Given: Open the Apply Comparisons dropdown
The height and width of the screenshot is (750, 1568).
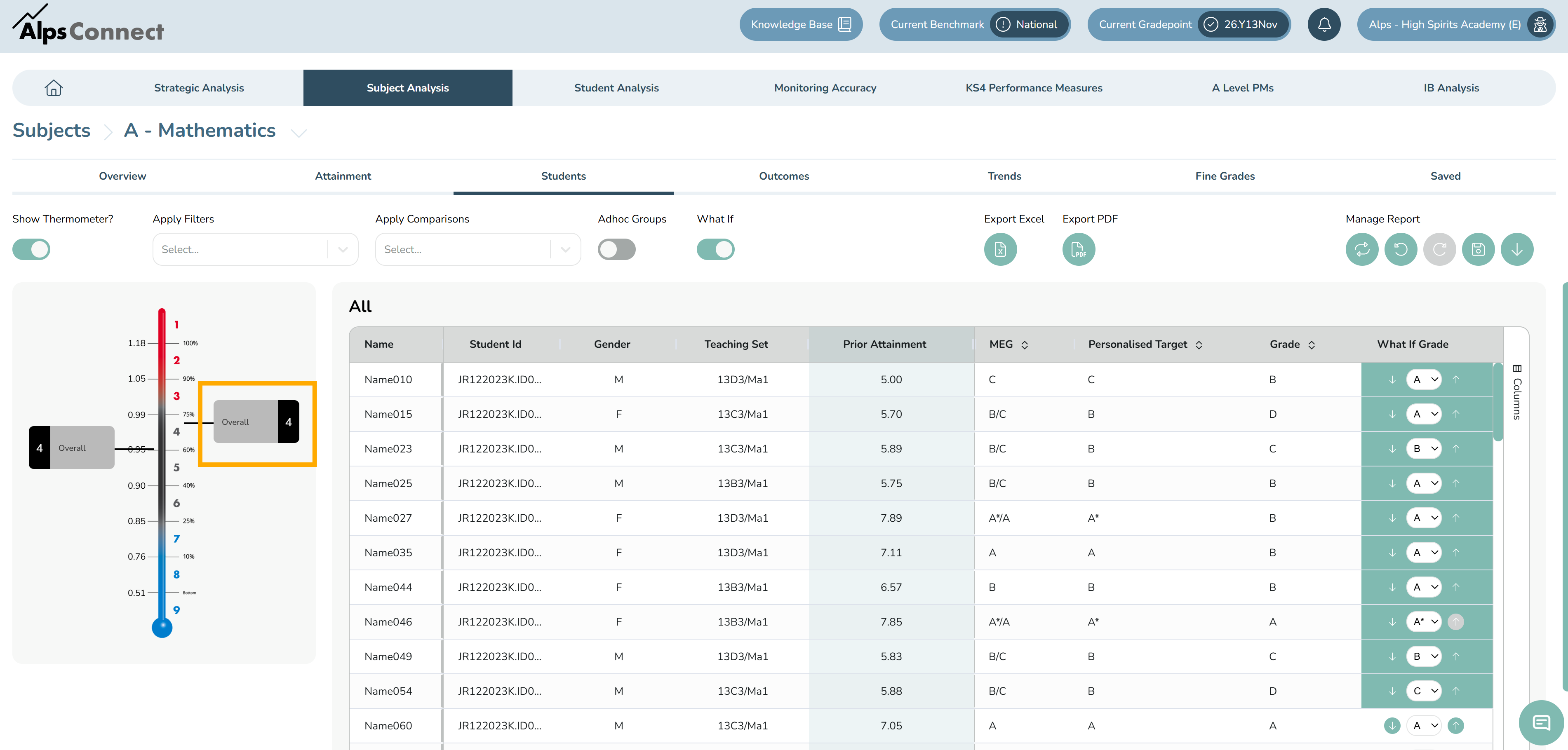Looking at the screenshot, I should (478, 249).
